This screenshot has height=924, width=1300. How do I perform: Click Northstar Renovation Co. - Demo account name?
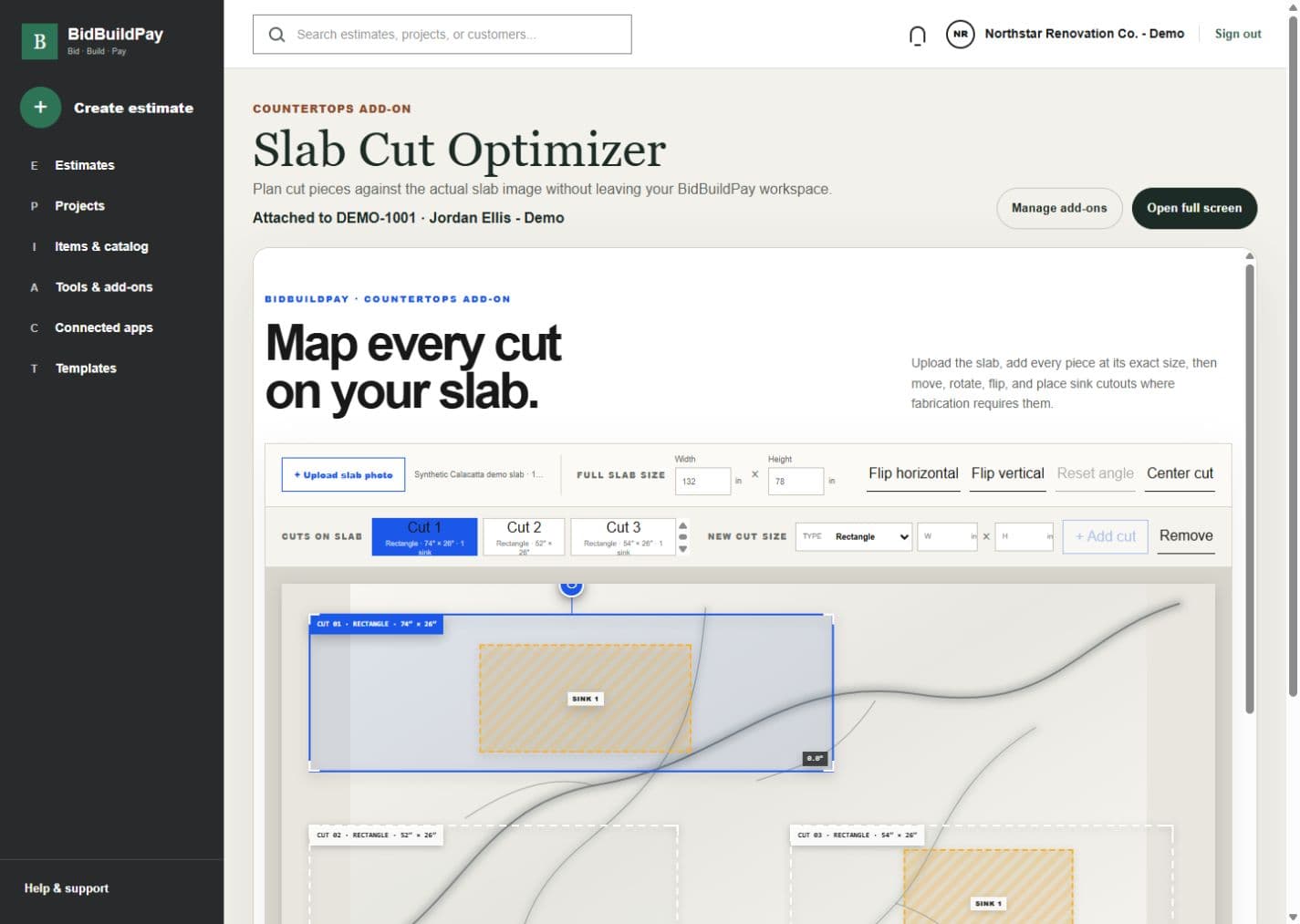(x=1084, y=34)
